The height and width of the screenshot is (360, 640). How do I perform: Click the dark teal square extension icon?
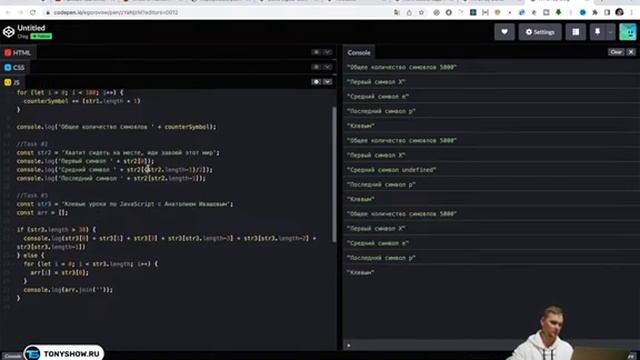click(x=473, y=13)
